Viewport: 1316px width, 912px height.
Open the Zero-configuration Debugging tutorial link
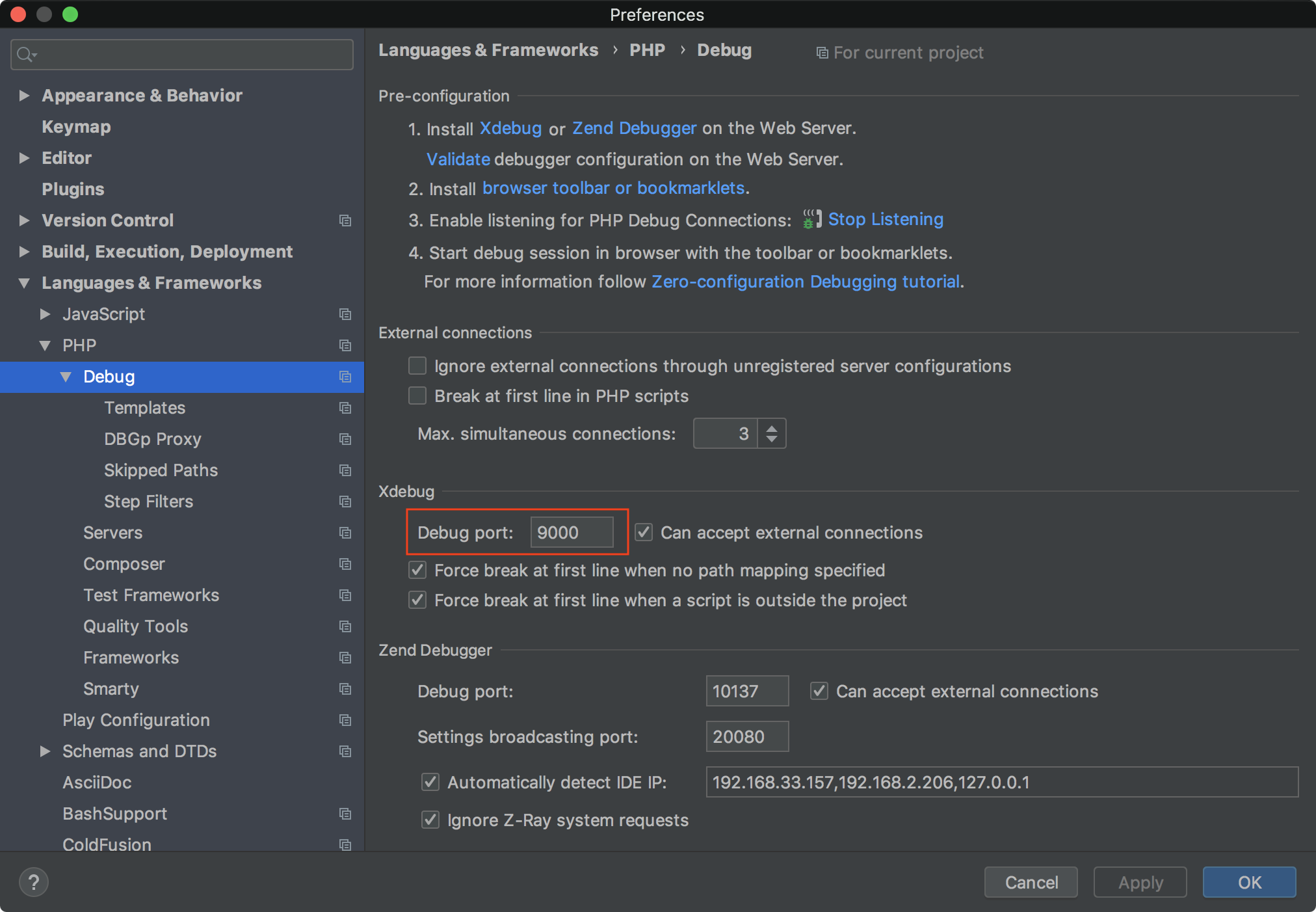806,282
